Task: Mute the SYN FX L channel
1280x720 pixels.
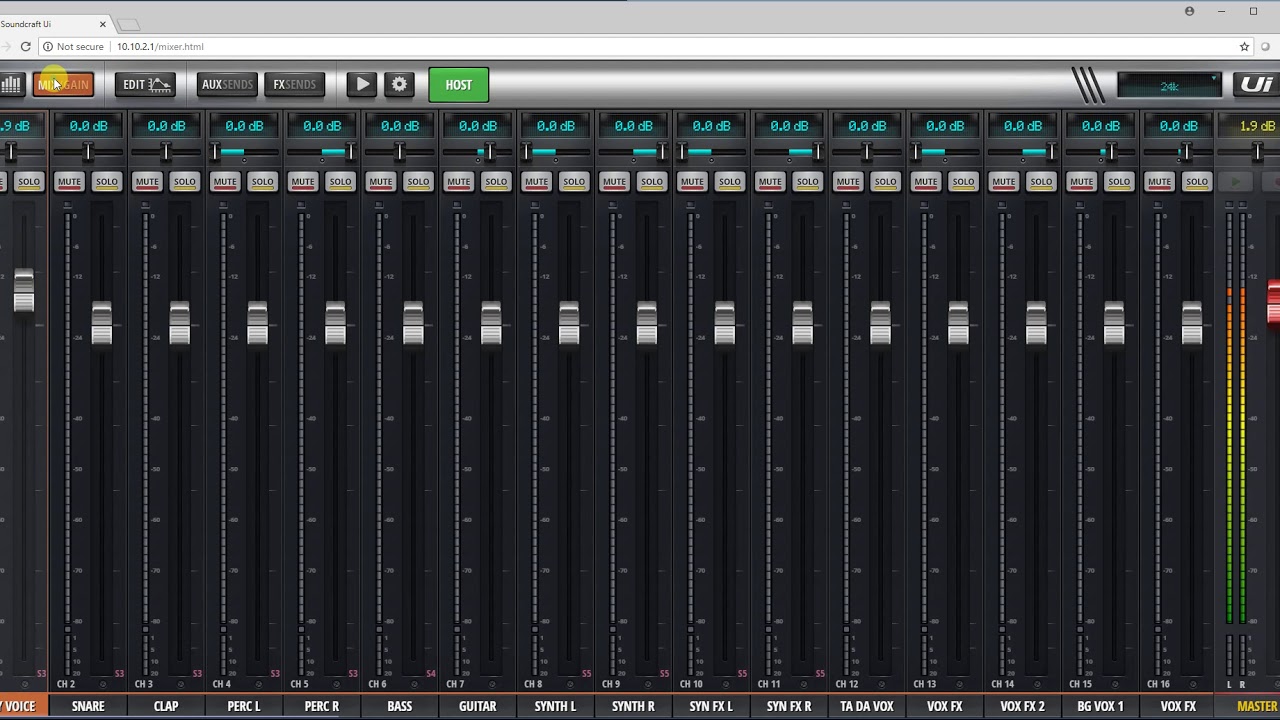Action: click(693, 182)
